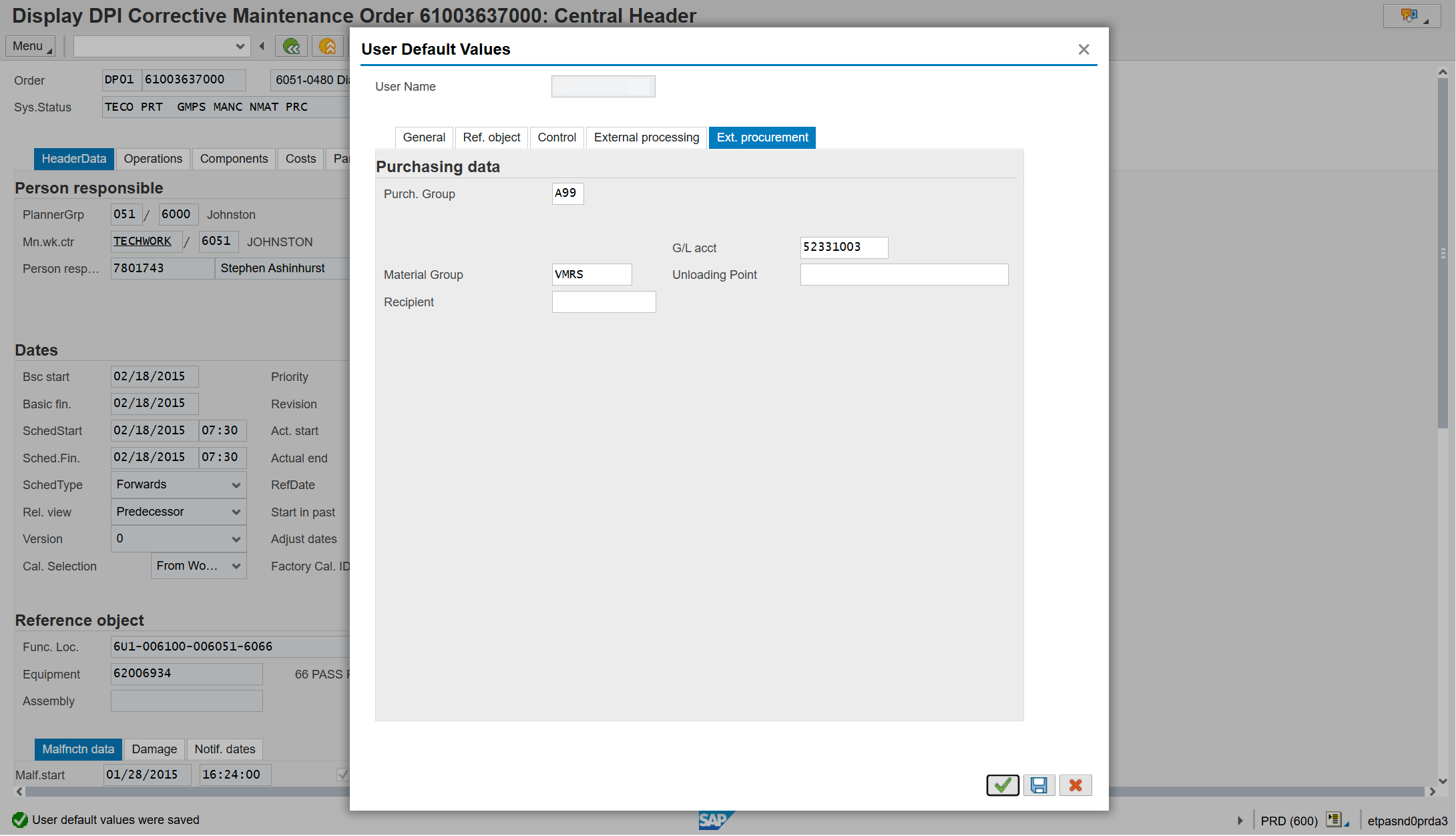Image resolution: width=1456 pixels, height=836 pixels.
Task: Open the TECHWORK work center link
Action: point(142,241)
